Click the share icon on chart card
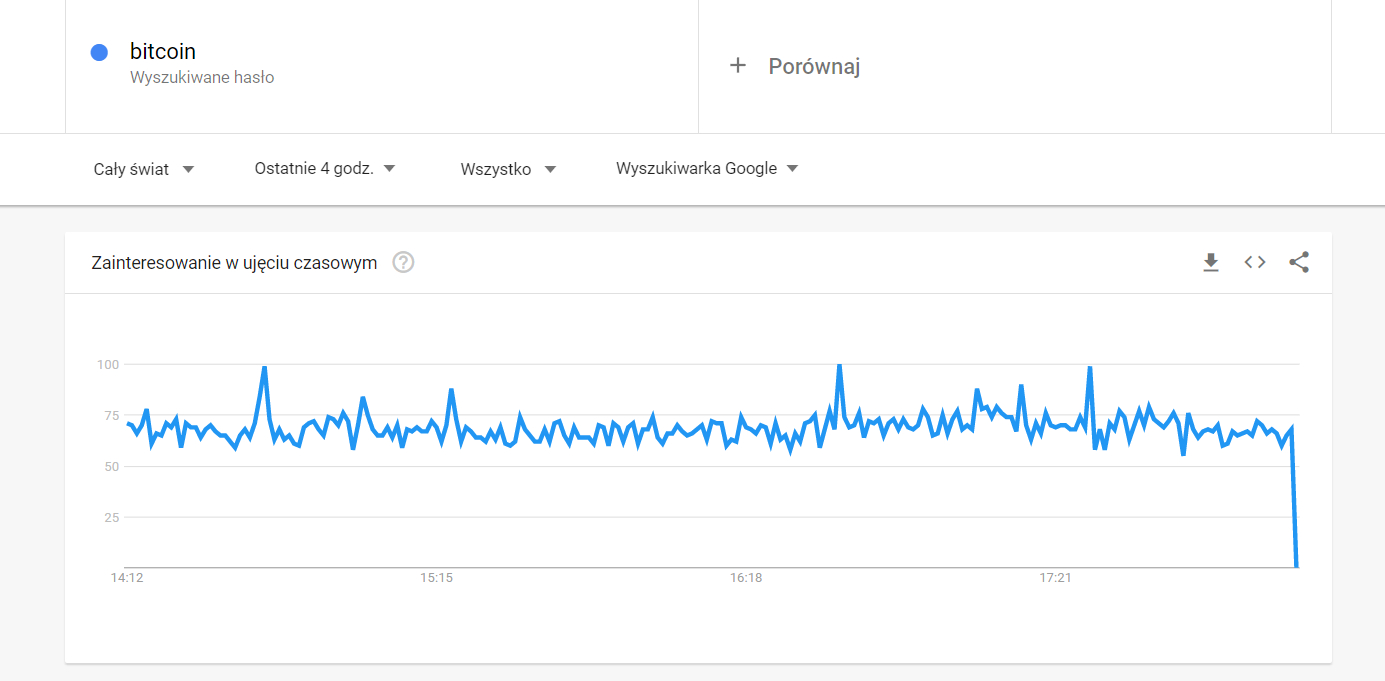1385x681 pixels. click(x=1299, y=263)
